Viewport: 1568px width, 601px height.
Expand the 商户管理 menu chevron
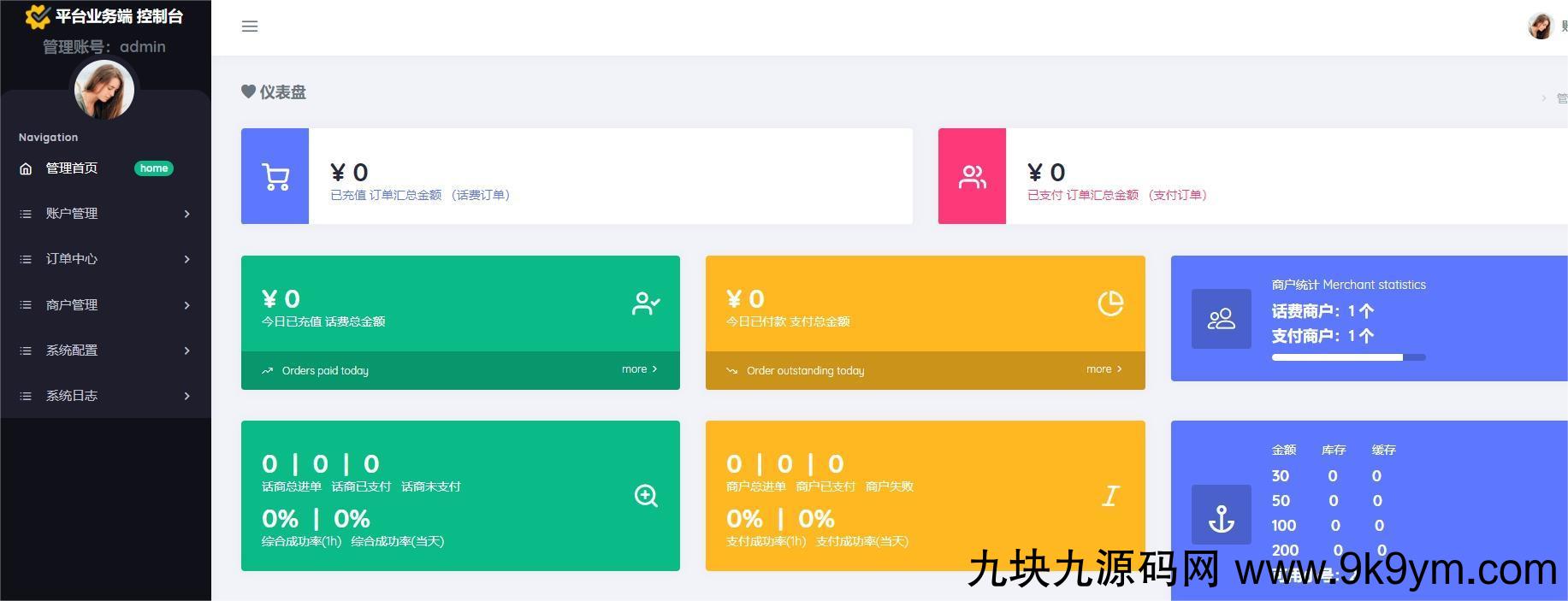(x=186, y=305)
